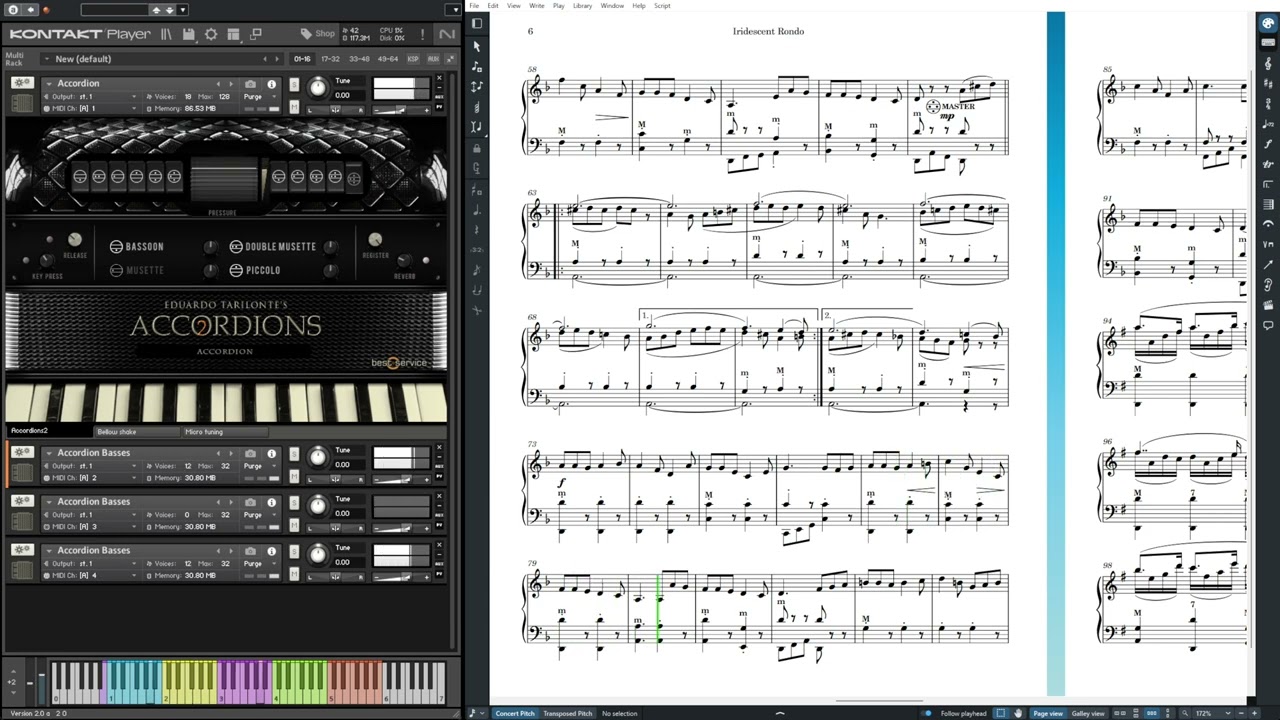The image size is (1280, 720).
Task: Toggle Follow playhead switch
Action: click(x=927, y=713)
